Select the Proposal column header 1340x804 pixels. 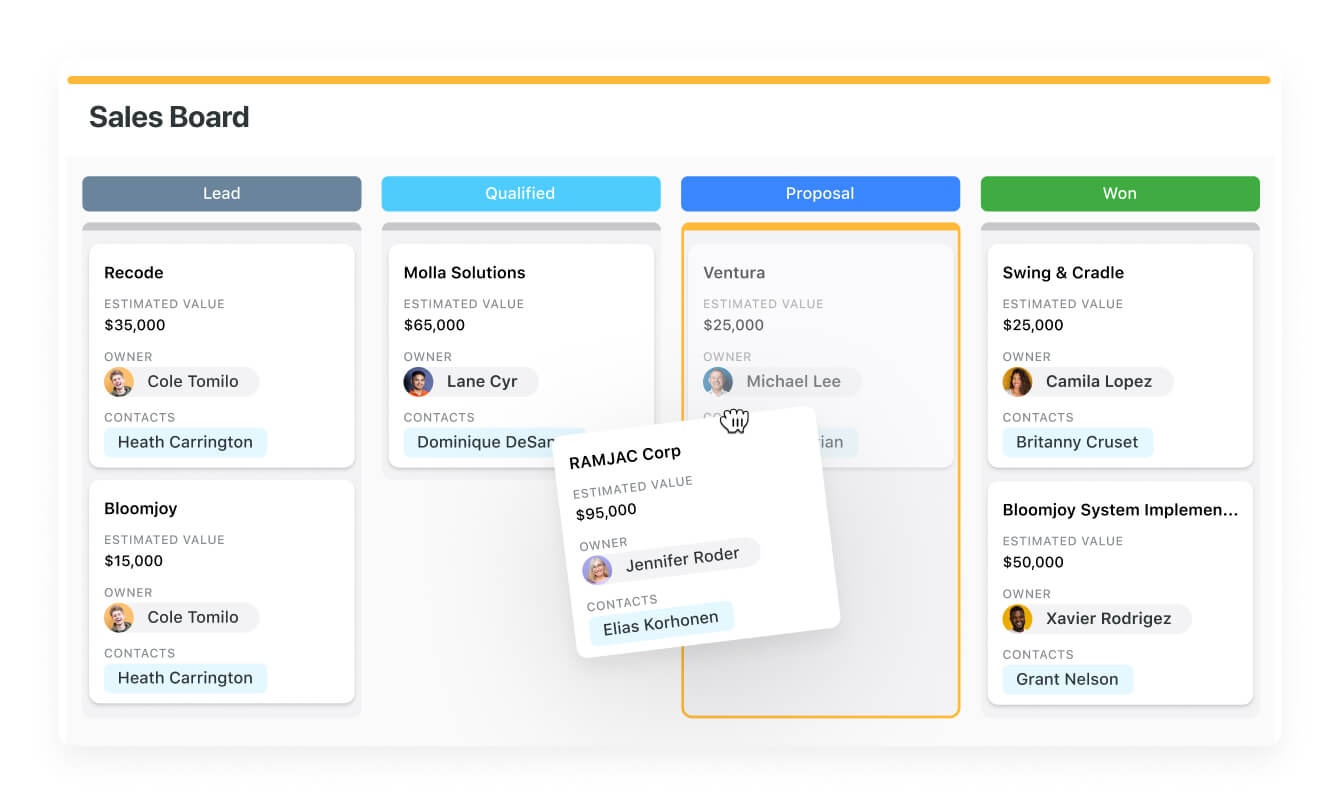(x=820, y=194)
